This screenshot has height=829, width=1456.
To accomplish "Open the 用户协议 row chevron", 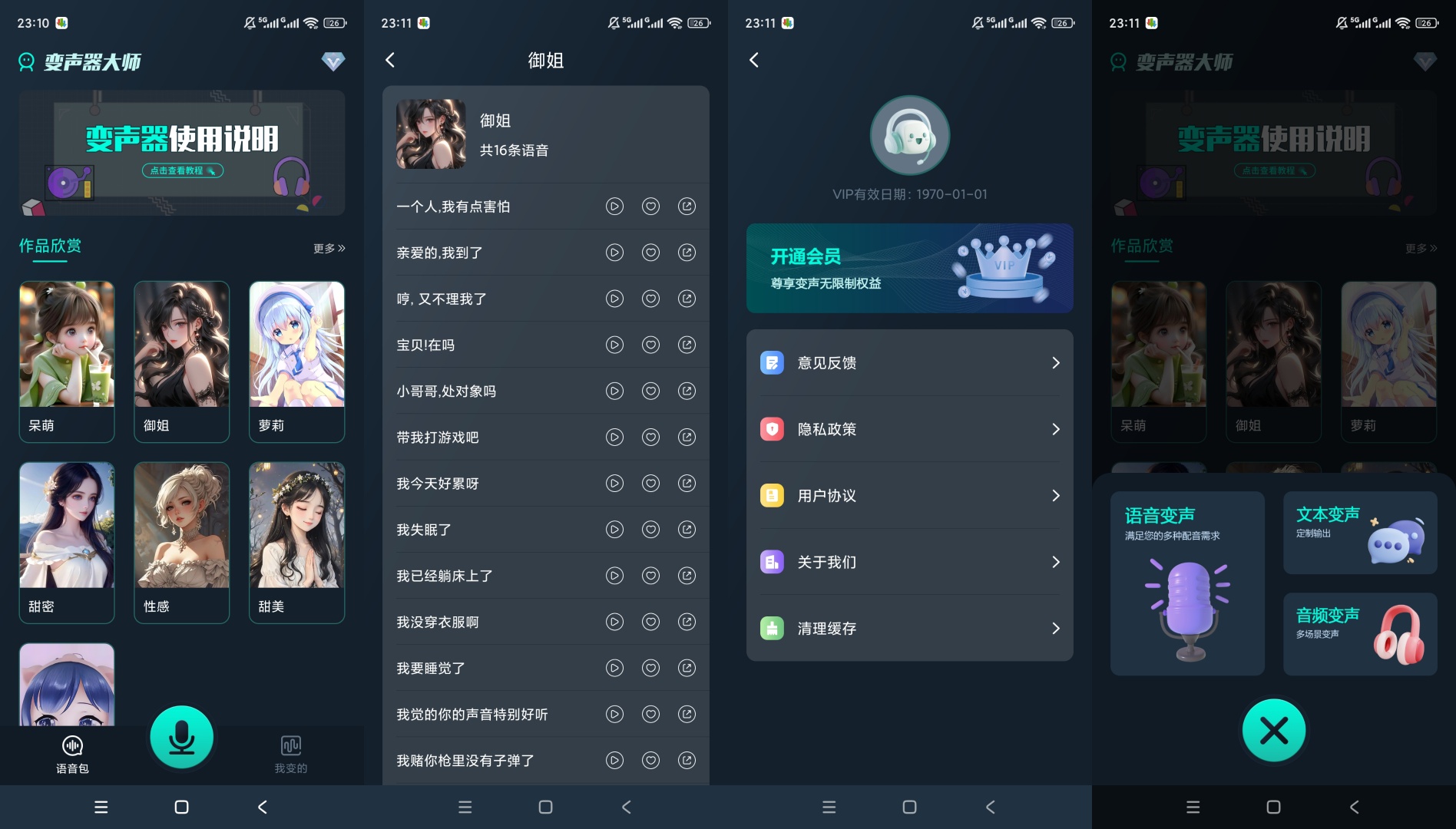I will (1056, 496).
